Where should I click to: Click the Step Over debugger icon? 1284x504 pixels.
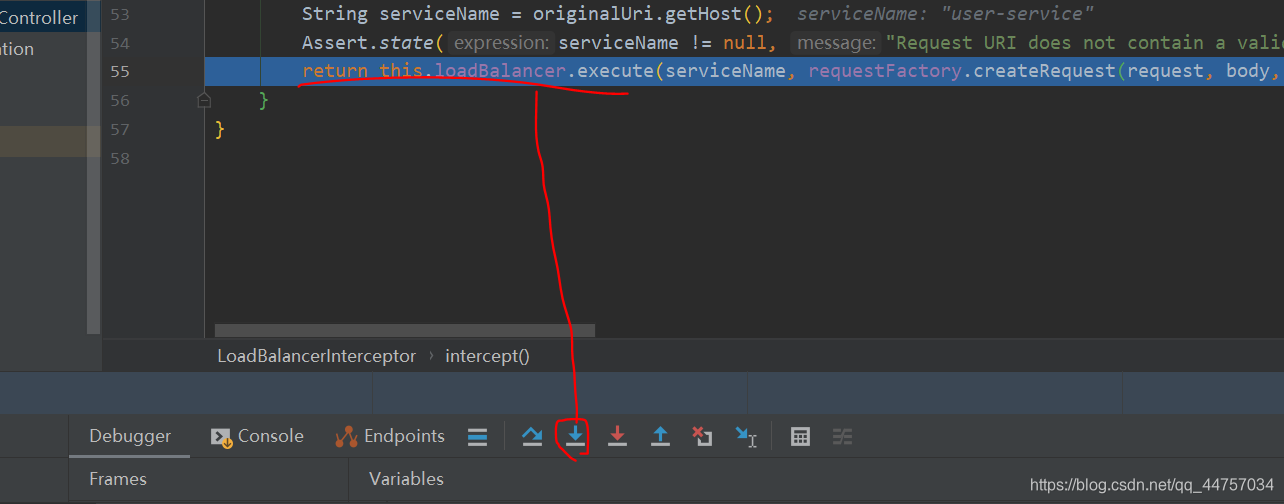[x=532, y=436]
